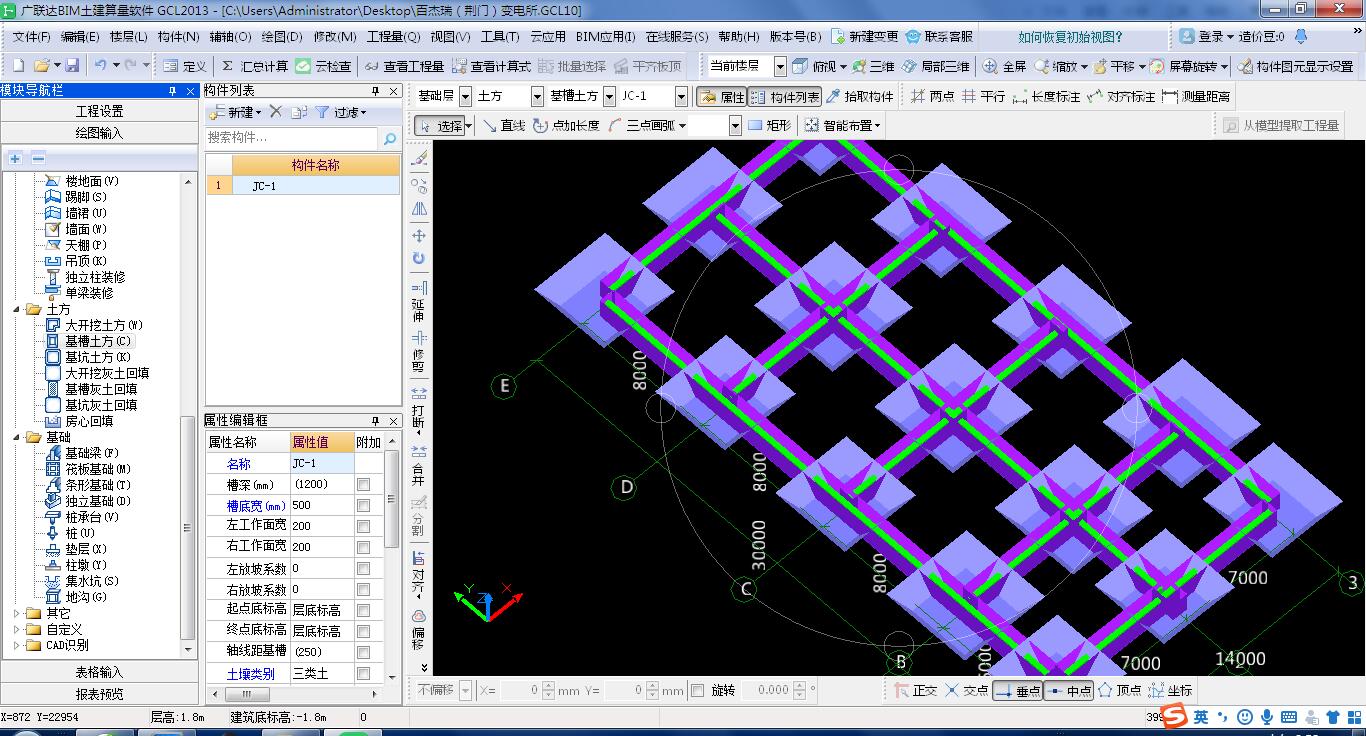Switch to 三维 3D view
The width and height of the screenshot is (1366, 736).
(x=871, y=66)
